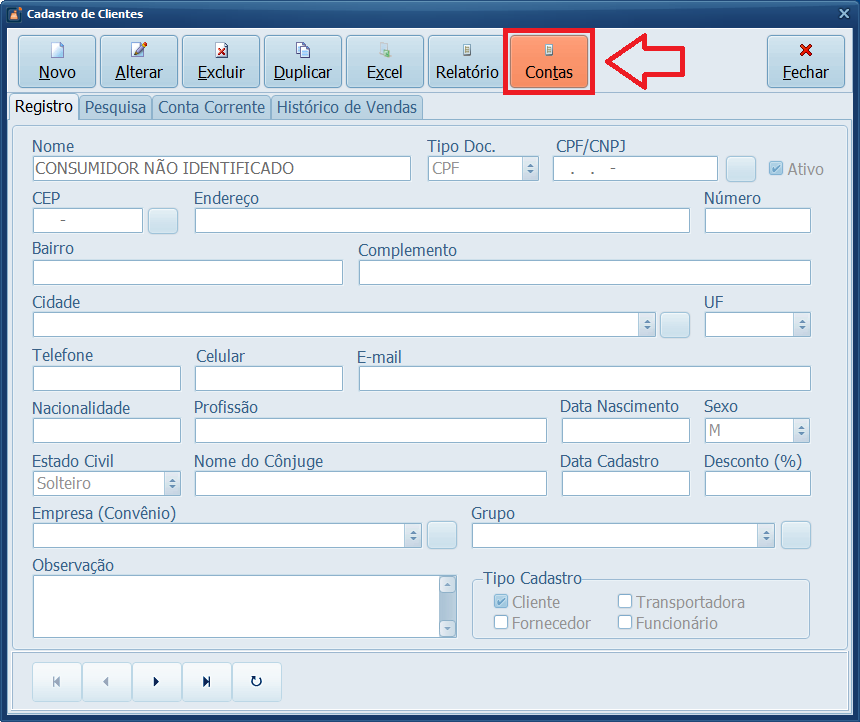Check the Fornecedor checkbox
This screenshot has height=722, width=860.
click(x=501, y=623)
